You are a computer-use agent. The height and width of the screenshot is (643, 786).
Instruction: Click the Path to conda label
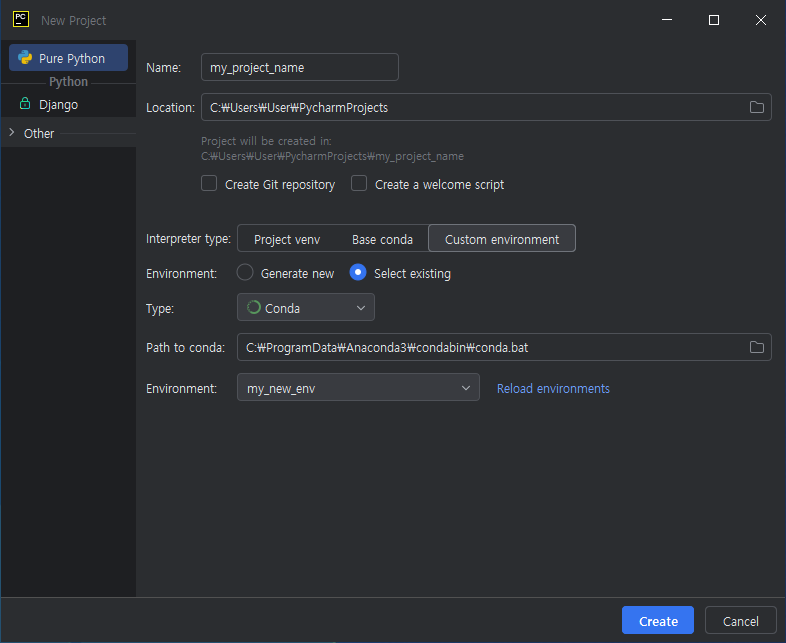click(185, 347)
